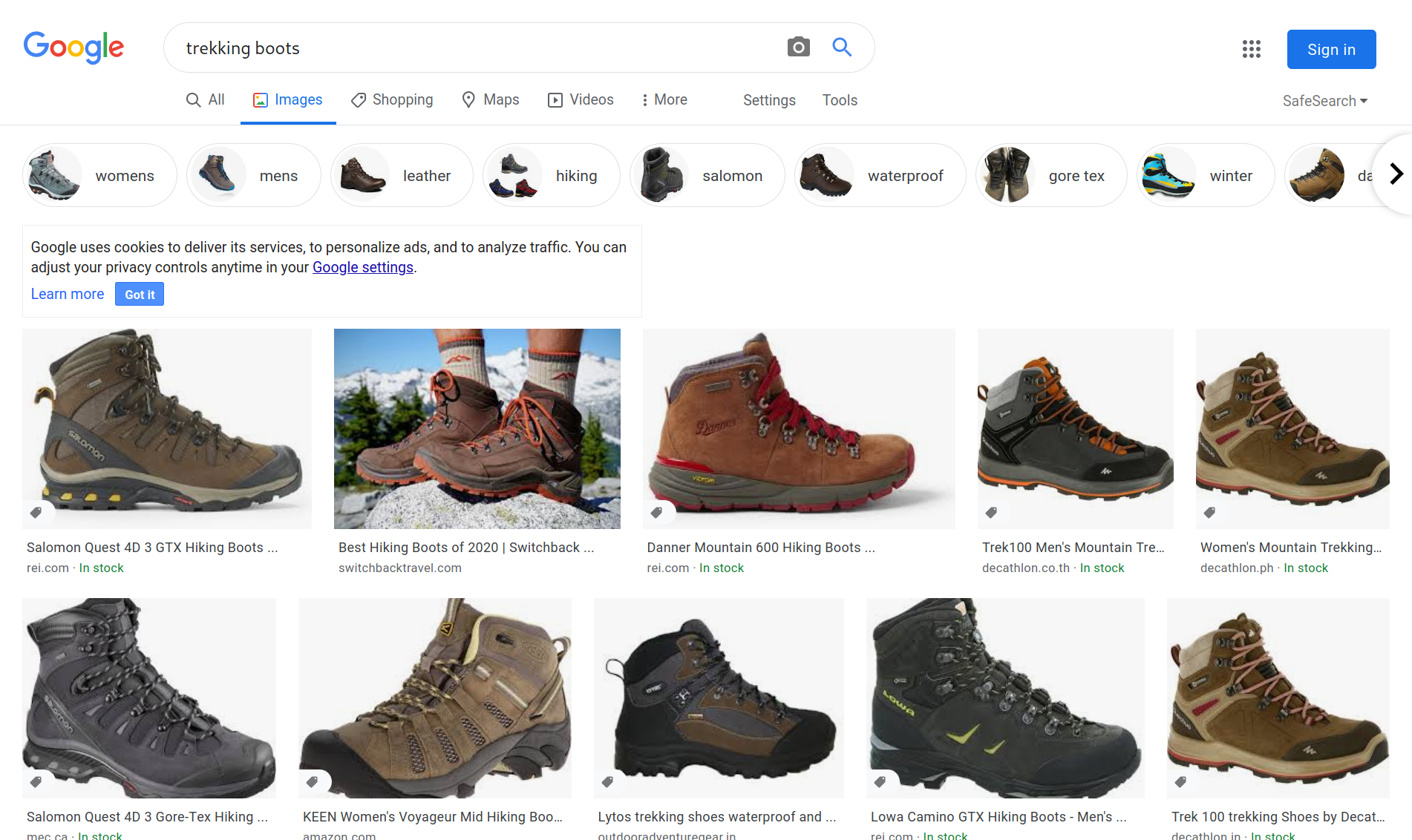
Task: Open the Shopping tab
Action: (392, 99)
